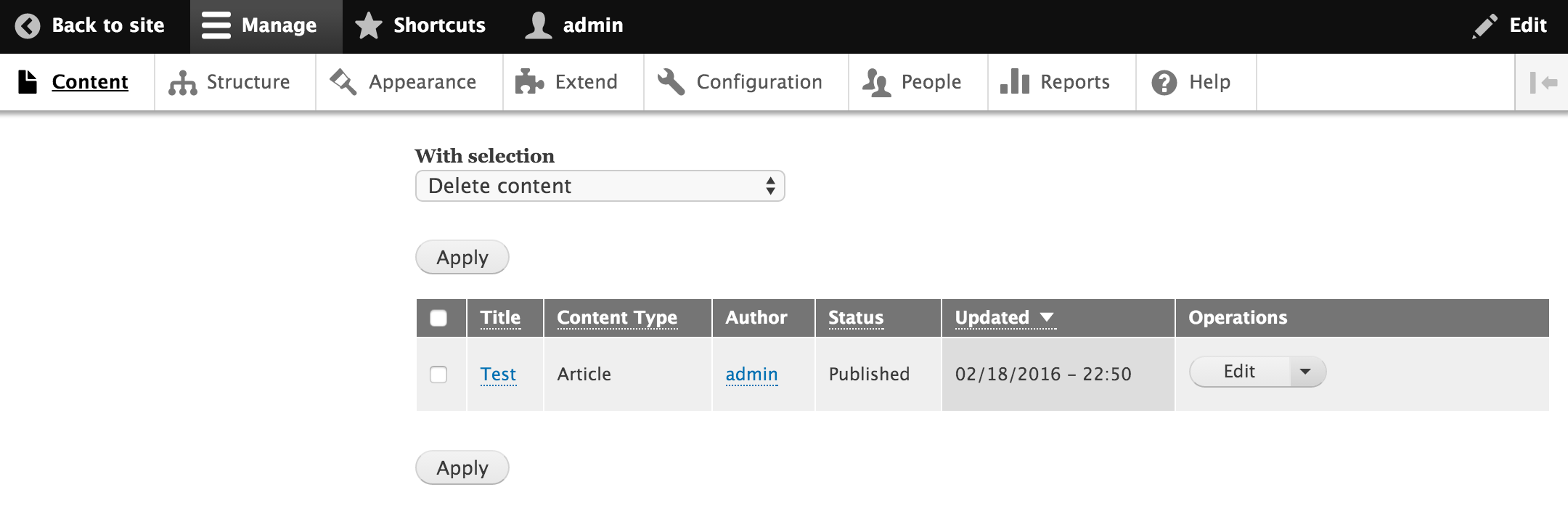1568x511 pixels.
Task: Open Extend via the puzzle piece icon
Action: point(529,82)
